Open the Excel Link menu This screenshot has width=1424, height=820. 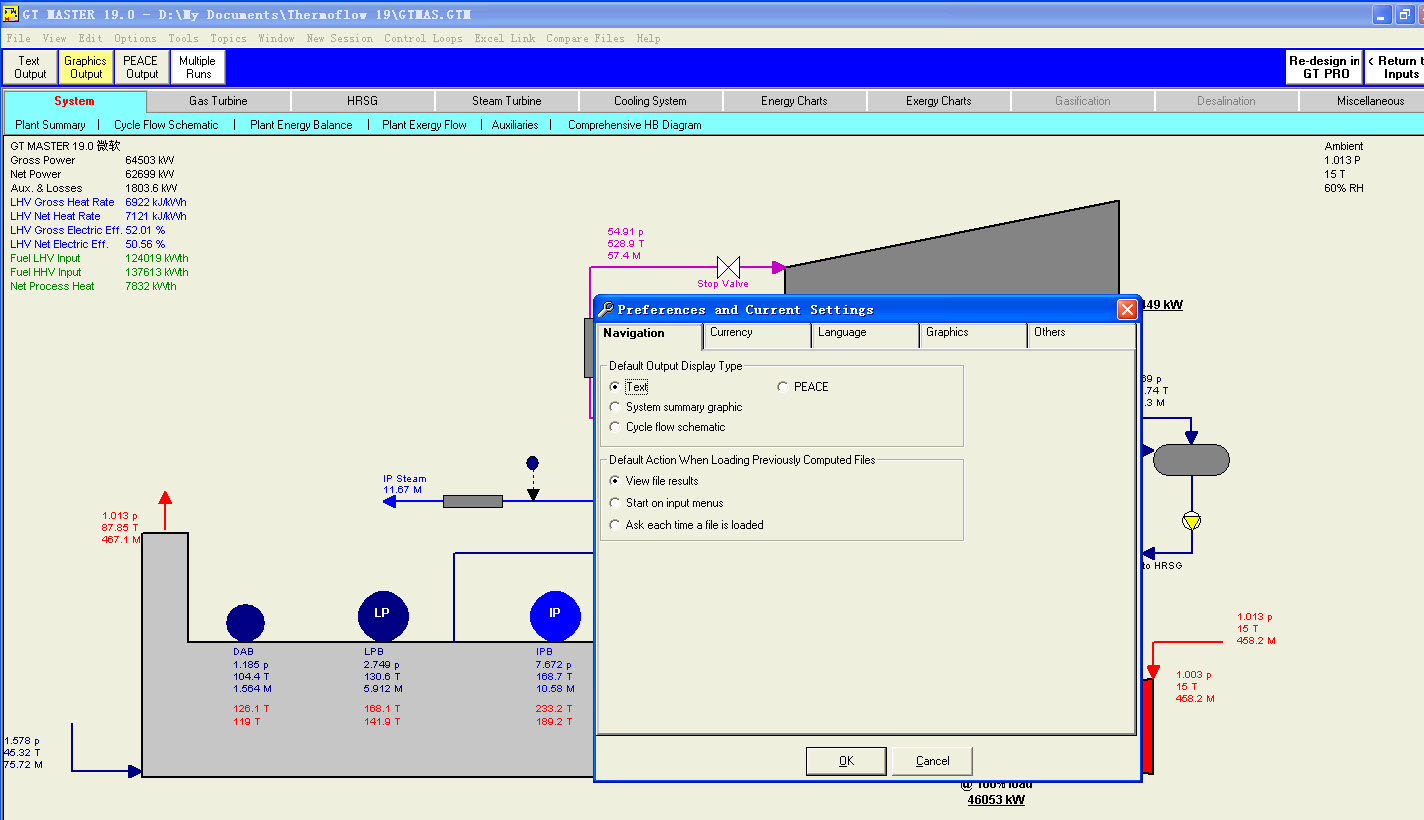pyautogui.click(x=504, y=38)
